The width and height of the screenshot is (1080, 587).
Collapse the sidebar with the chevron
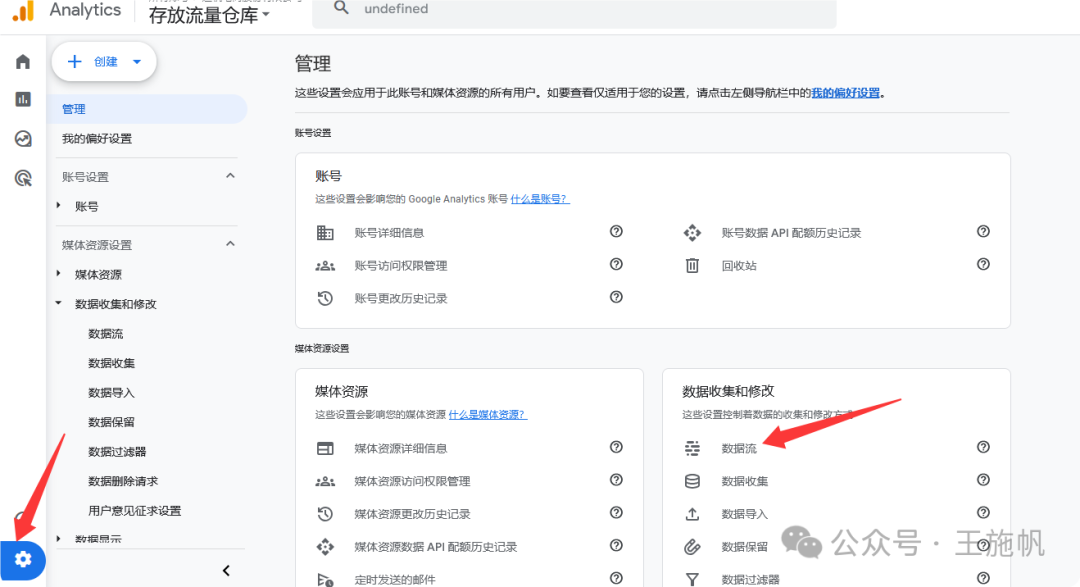pyautogui.click(x=226, y=570)
